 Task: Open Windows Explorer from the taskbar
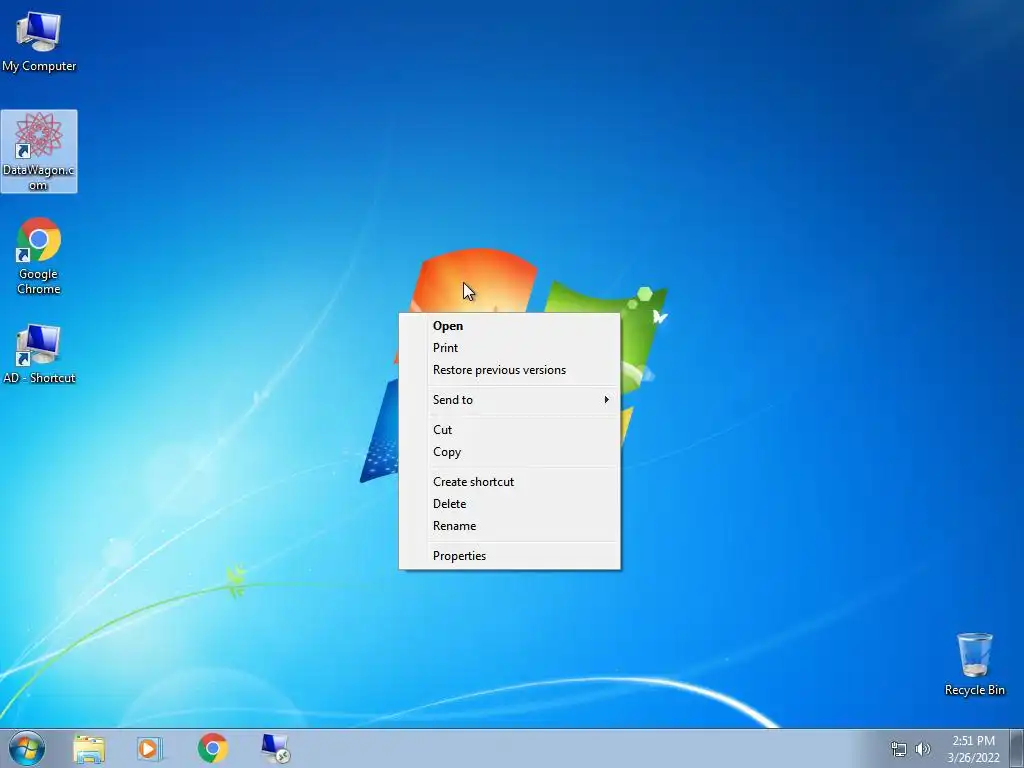[89, 748]
